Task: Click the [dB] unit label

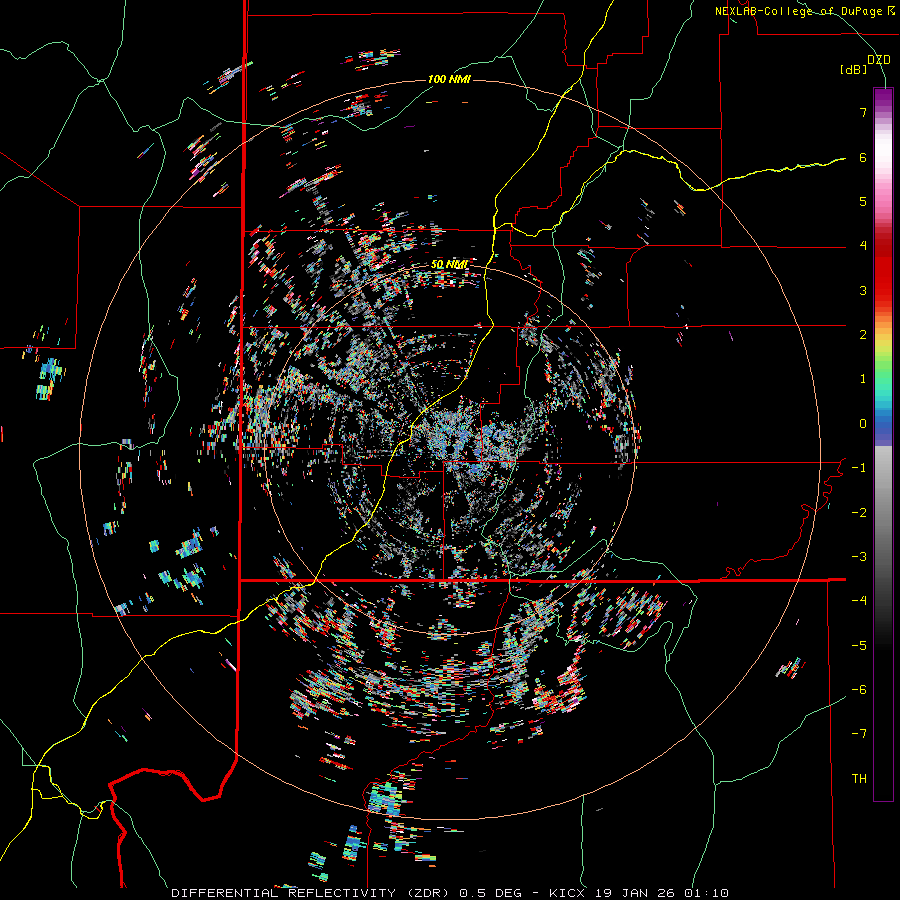Action: tap(853, 69)
